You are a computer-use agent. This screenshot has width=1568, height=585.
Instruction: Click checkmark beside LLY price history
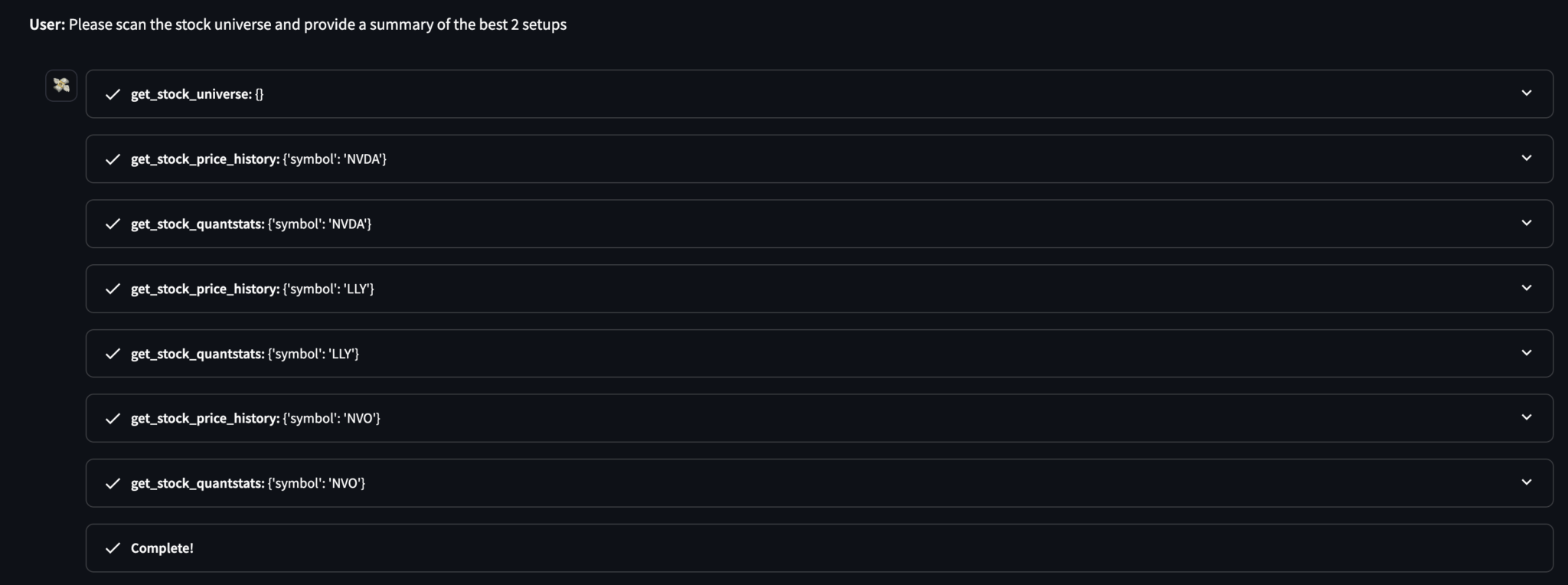coord(113,289)
